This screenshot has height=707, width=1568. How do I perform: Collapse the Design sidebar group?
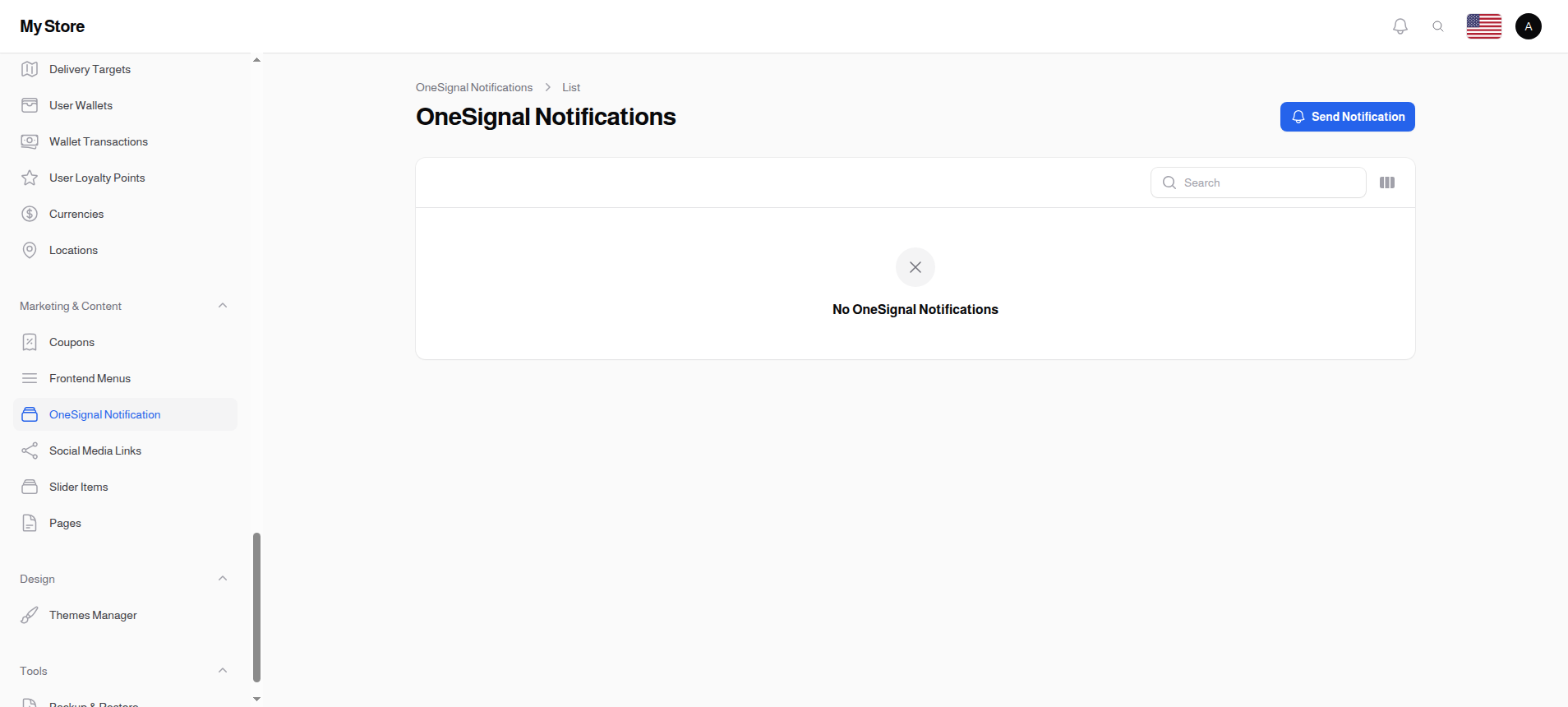[x=223, y=579]
